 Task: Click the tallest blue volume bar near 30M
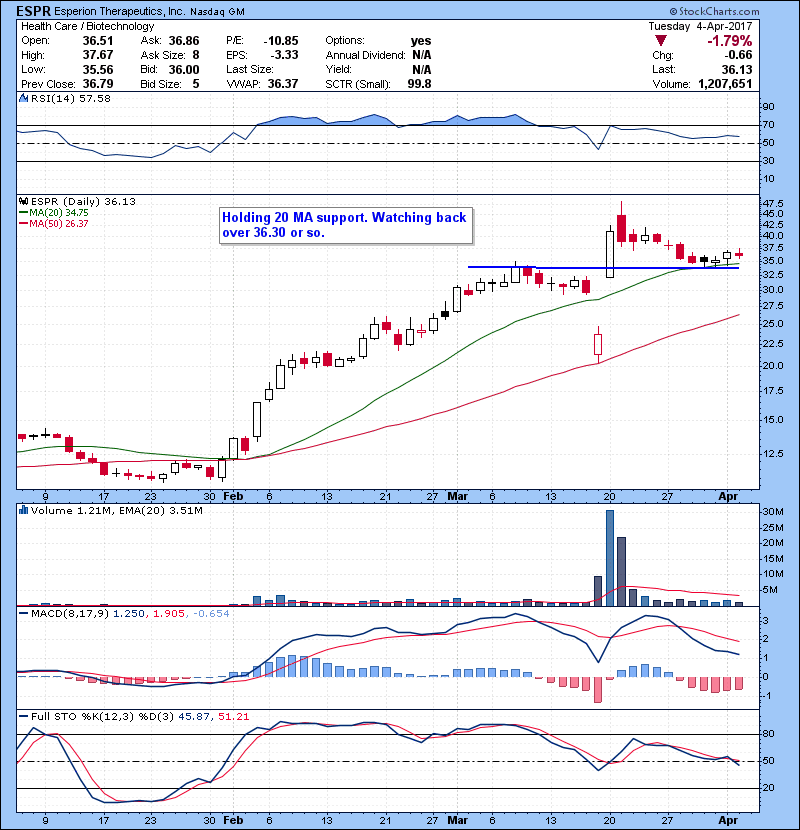point(610,558)
